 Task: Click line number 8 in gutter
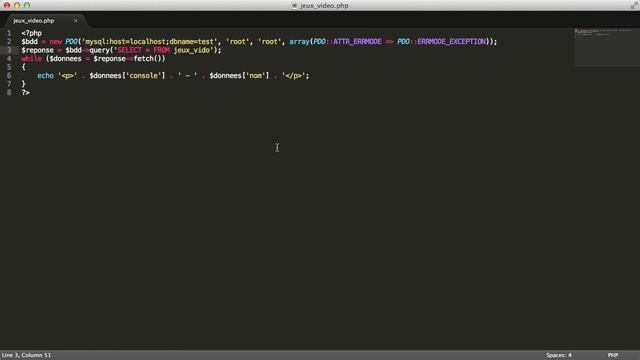(9, 93)
